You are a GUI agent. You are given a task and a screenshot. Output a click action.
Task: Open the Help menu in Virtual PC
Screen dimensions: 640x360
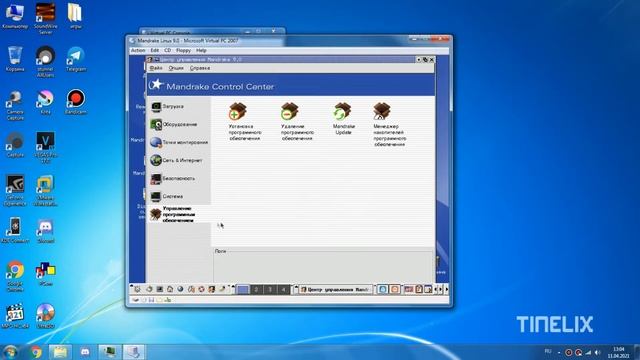point(201,51)
